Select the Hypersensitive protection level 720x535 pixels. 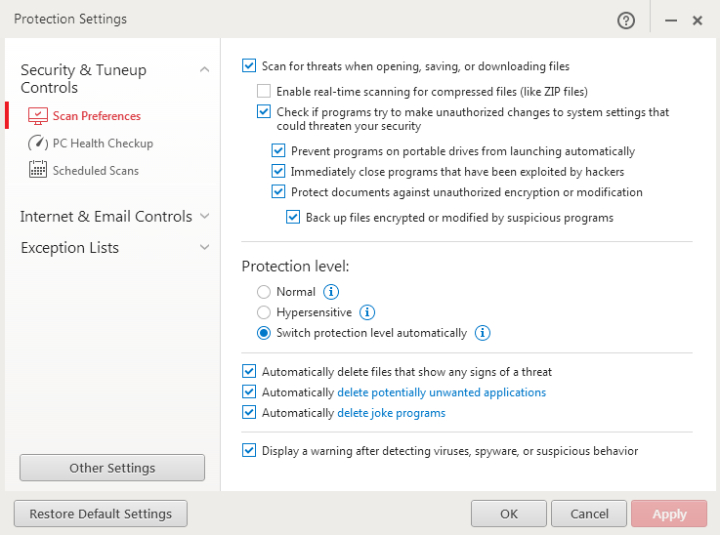264,312
